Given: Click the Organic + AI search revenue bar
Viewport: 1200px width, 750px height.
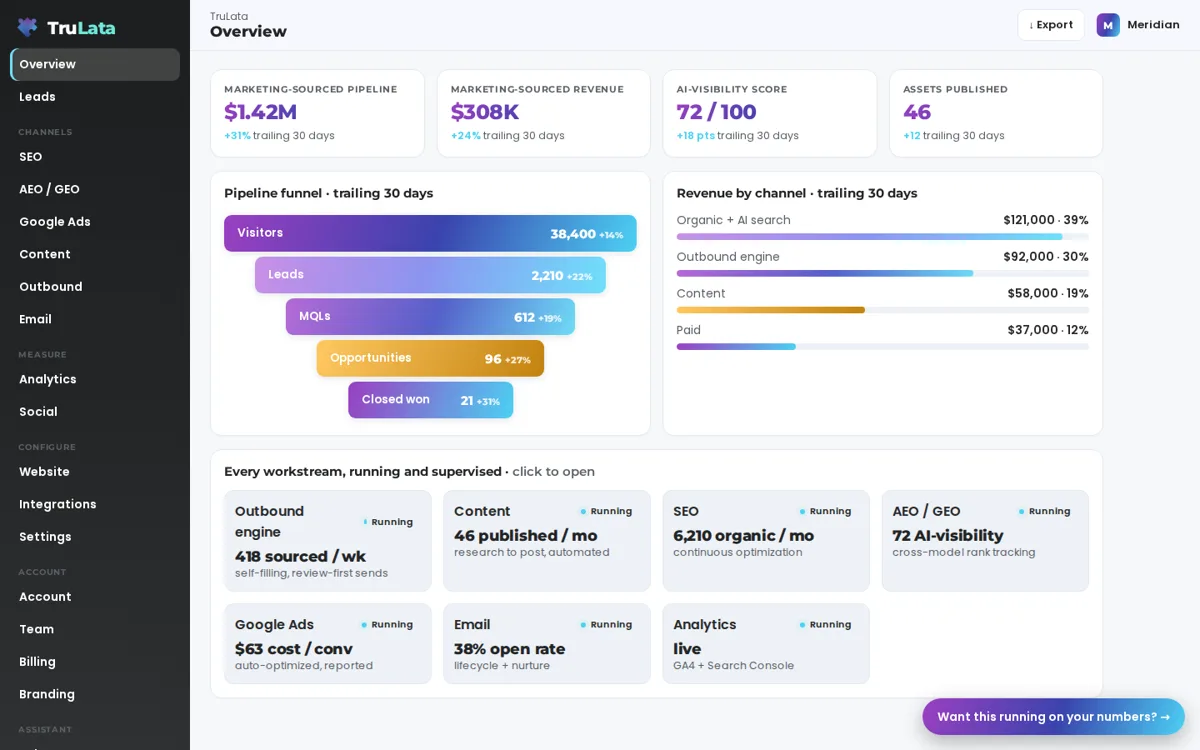Looking at the screenshot, I should click(x=882, y=237).
